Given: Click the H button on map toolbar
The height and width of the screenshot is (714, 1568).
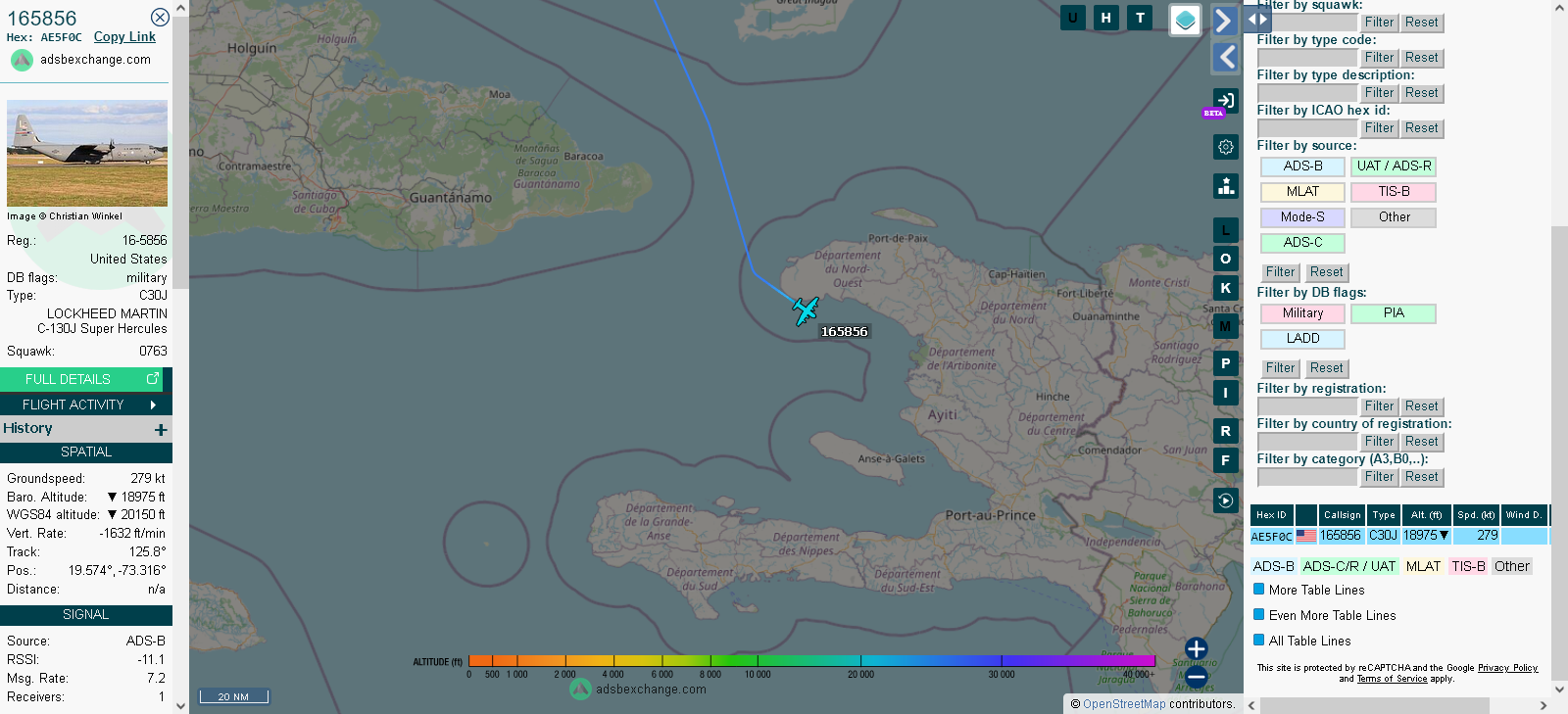Looking at the screenshot, I should click(x=1106, y=18).
